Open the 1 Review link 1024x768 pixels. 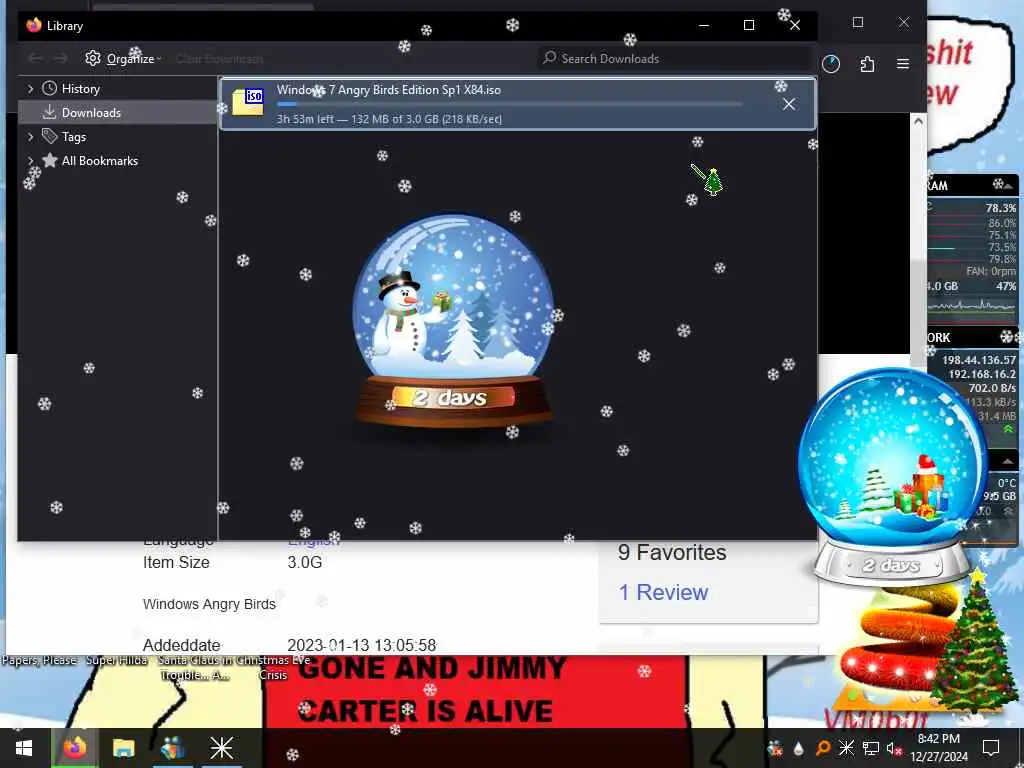tap(663, 592)
